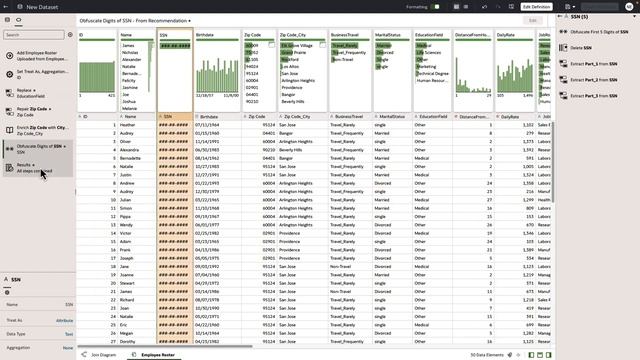Viewport: 640px width, 360px height.
Task: Select Married bar in MaritalStatus tile
Action: pyautogui.click(x=383, y=46)
